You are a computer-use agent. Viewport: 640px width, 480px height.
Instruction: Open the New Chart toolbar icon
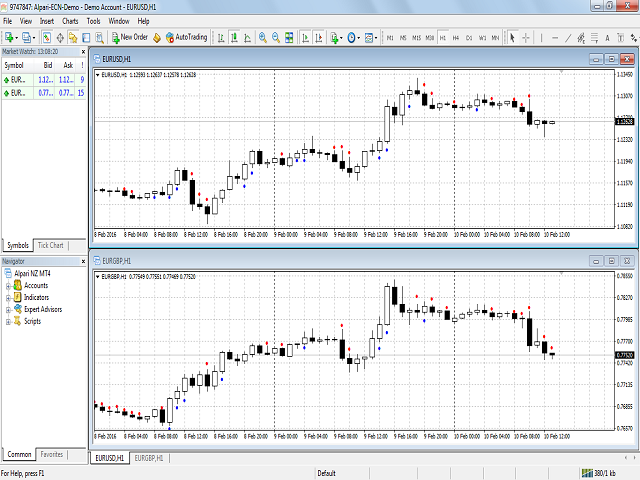click(x=9, y=38)
